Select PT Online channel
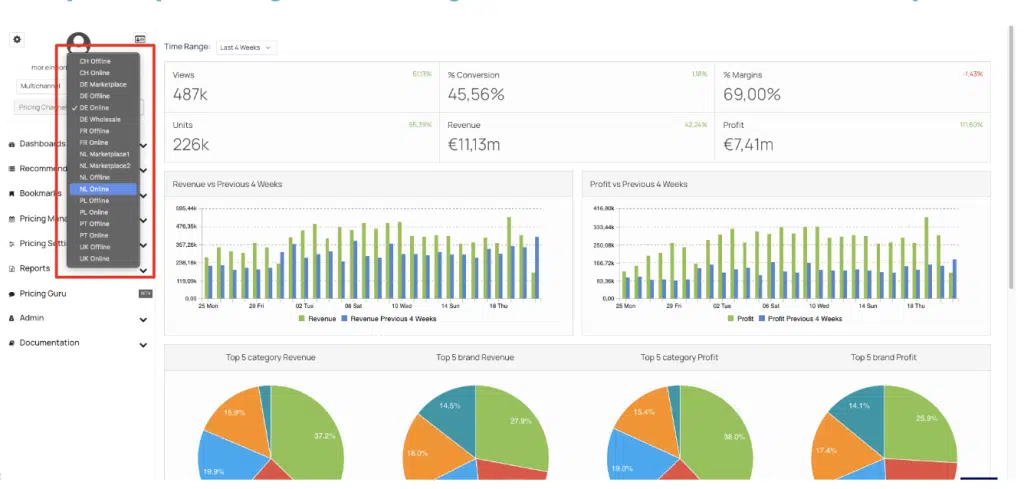 coord(104,235)
